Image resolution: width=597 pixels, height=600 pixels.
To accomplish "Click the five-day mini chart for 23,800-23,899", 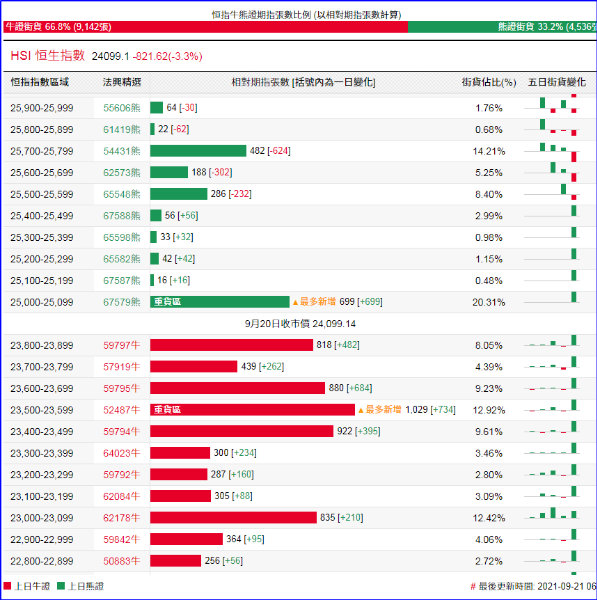I will pyautogui.click(x=552, y=341).
